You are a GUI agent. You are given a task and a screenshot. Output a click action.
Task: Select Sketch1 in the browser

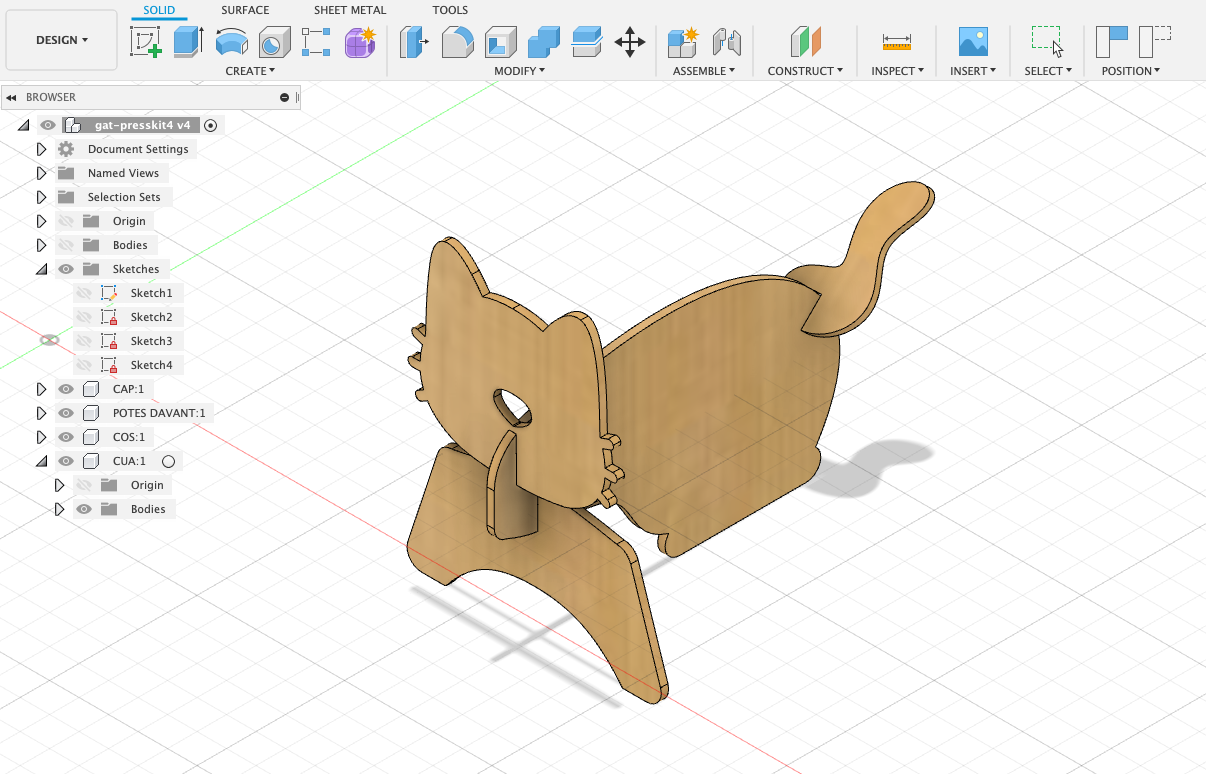pyautogui.click(x=151, y=292)
